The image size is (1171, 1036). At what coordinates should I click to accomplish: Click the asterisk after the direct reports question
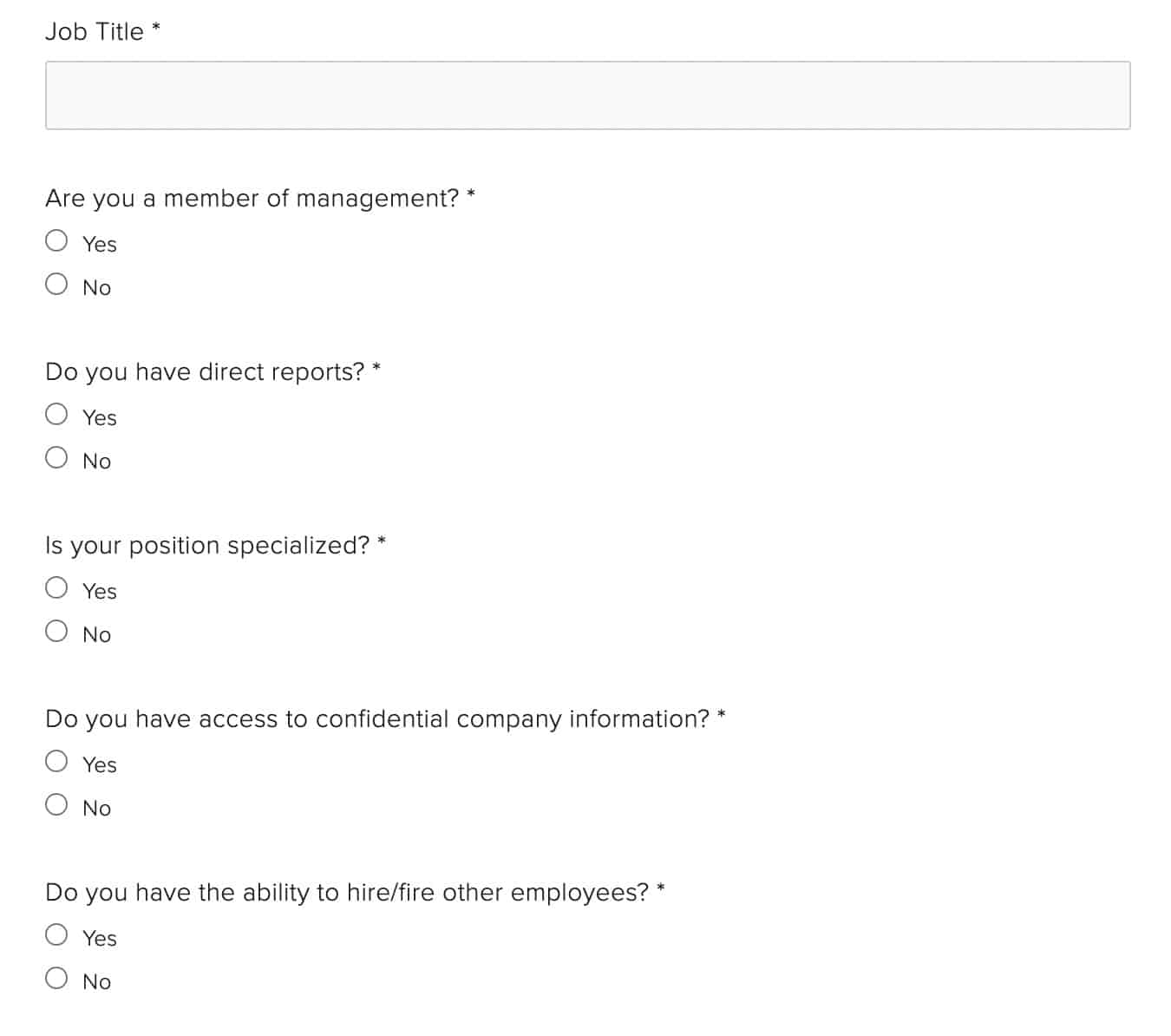click(376, 368)
